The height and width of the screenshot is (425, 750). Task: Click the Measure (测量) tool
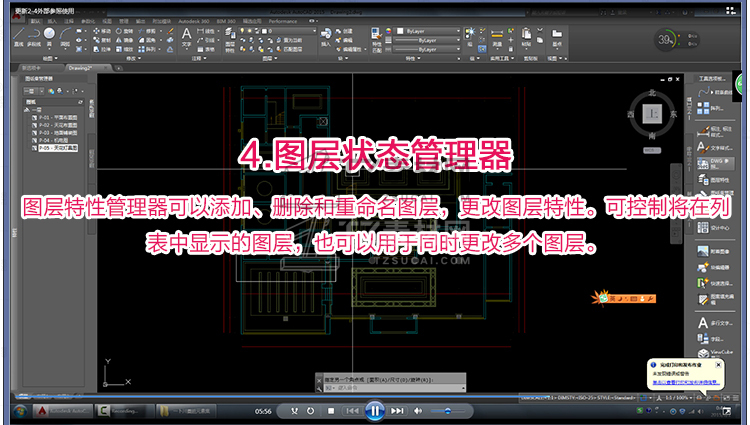(x=497, y=37)
